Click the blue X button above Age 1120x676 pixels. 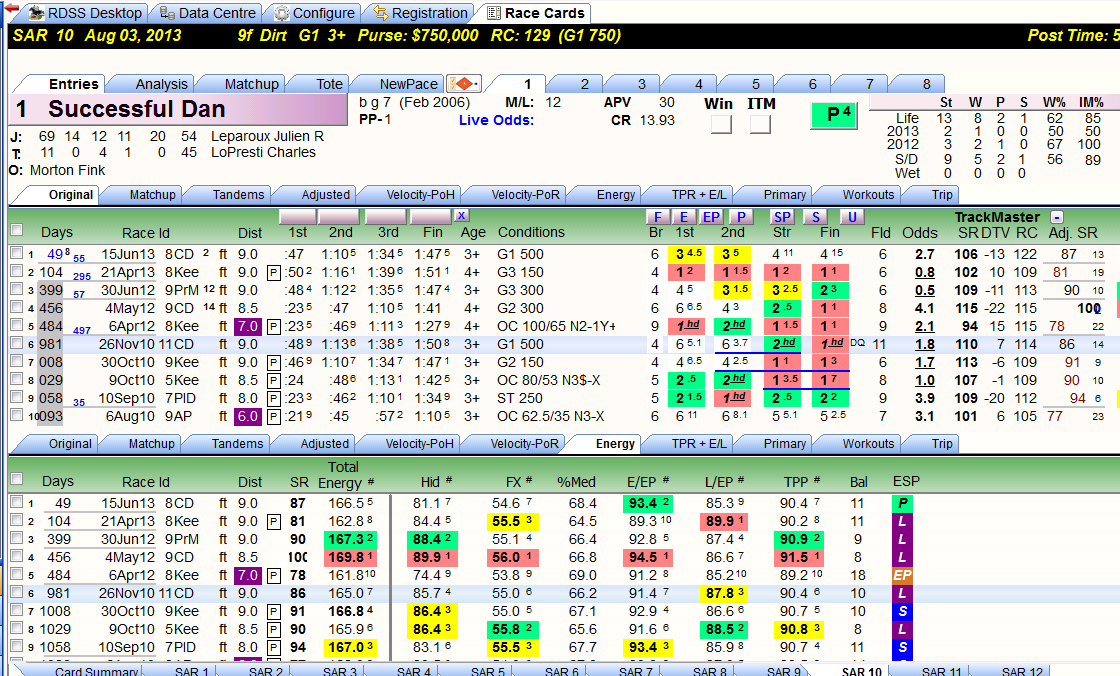coord(461,215)
